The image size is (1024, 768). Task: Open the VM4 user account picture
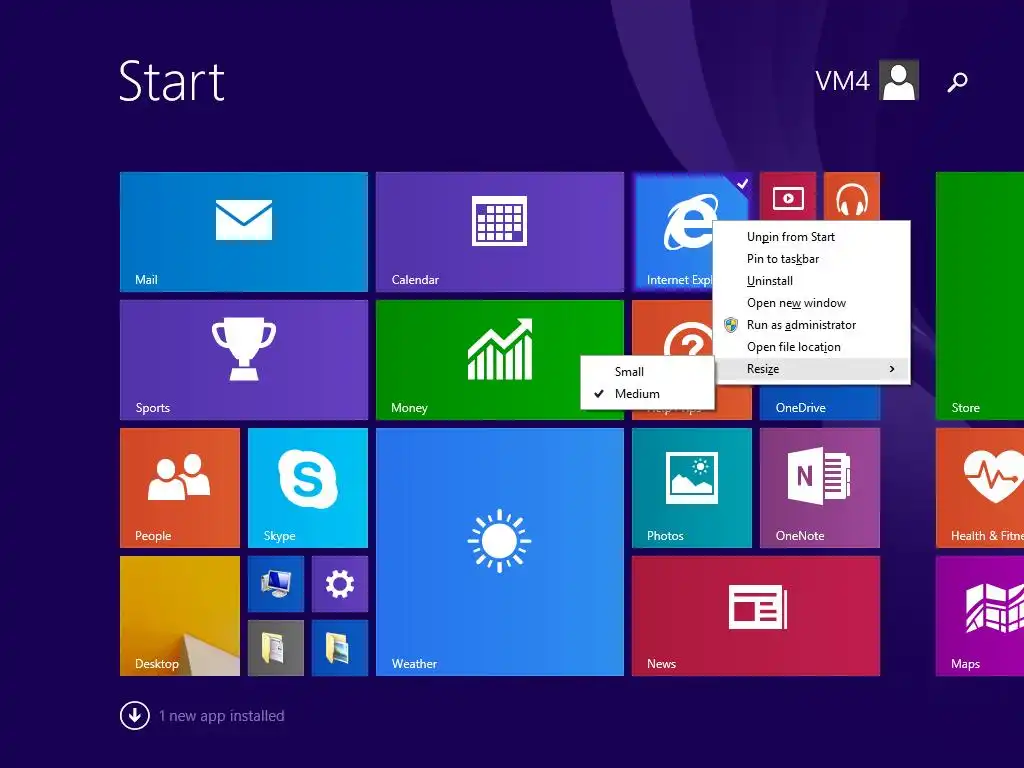pyautogui.click(x=899, y=80)
